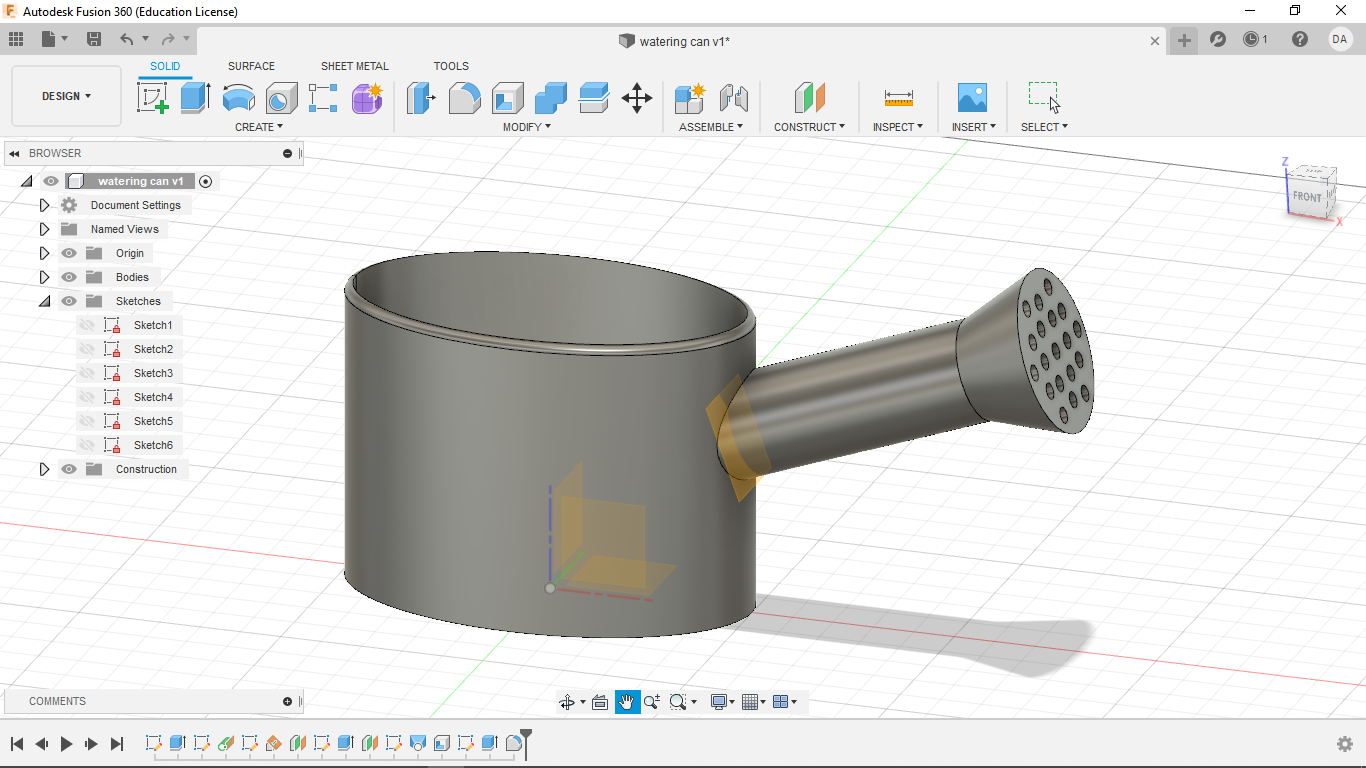Play the timeline

tap(67, 744)
